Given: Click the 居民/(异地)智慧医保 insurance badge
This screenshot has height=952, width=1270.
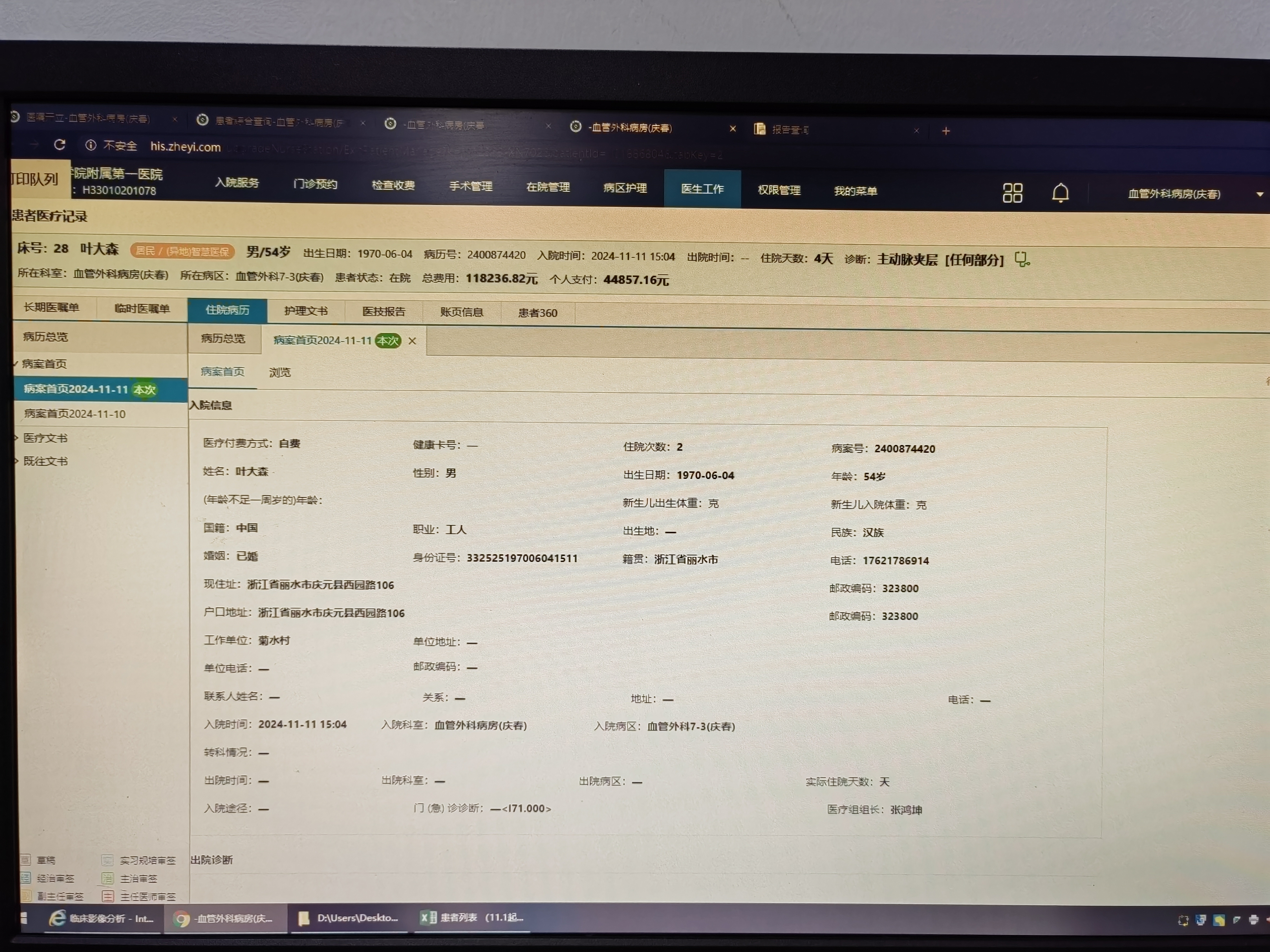Looking at the screenshot, I should click(x=183, y=251).
